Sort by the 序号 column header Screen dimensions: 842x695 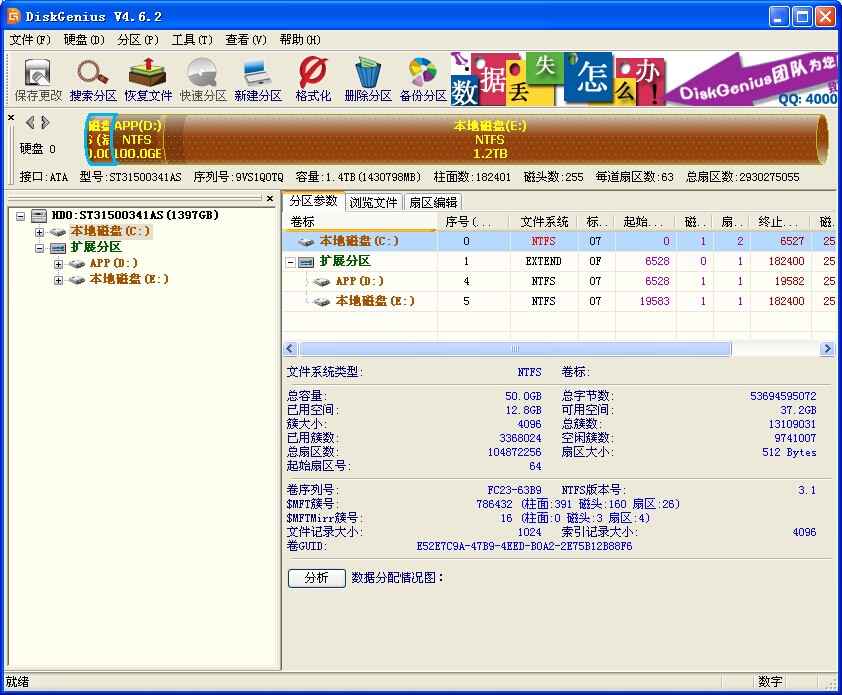click(x=474, y=222)
